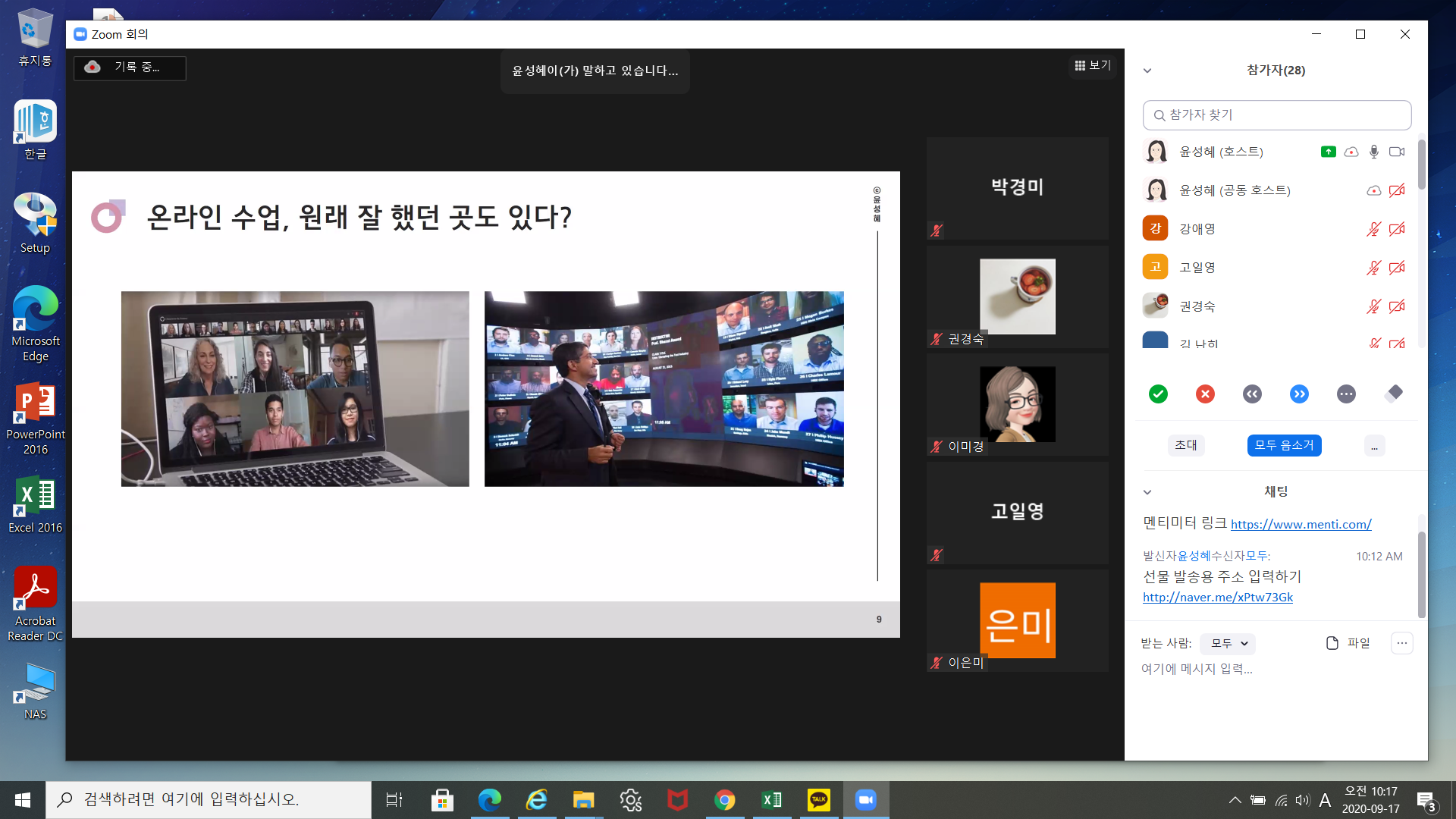The image size is (1456, 819).
Task: Click the gray more reactions icon
Action: [x=1346, y=394]
